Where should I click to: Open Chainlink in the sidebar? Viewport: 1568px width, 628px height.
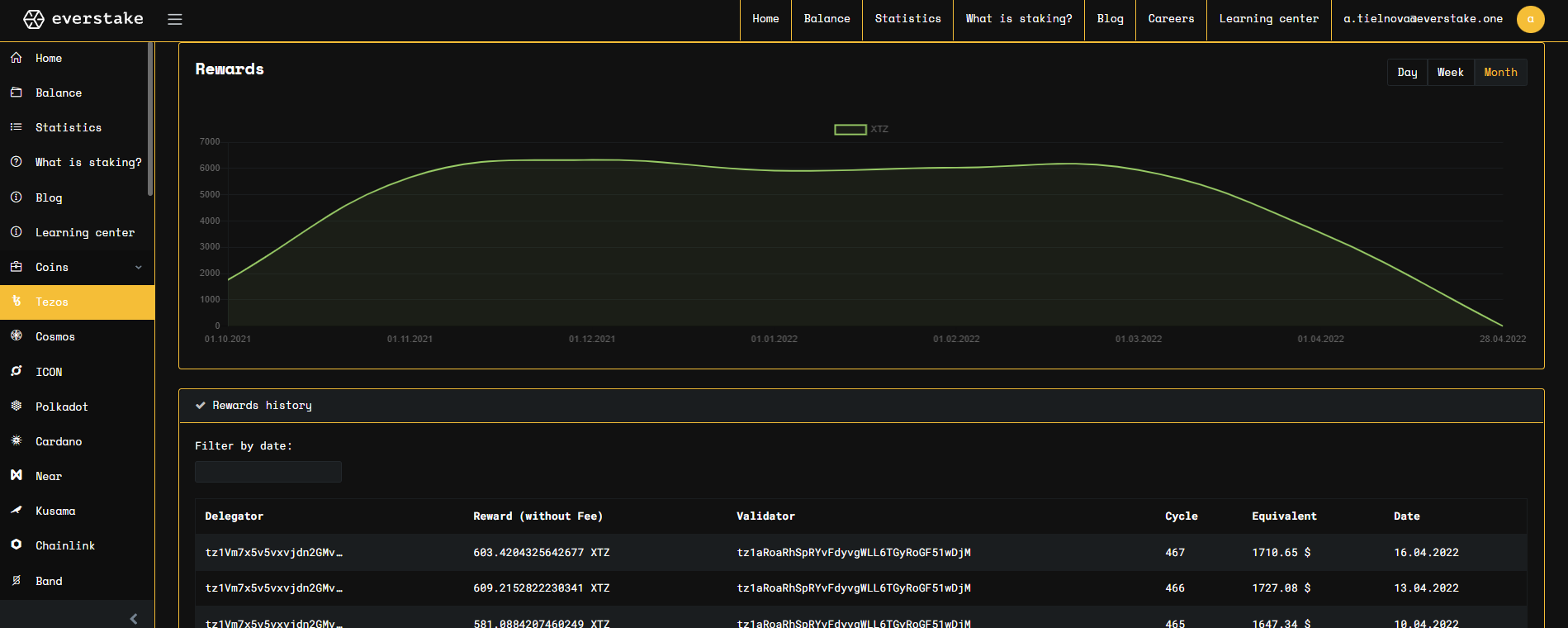coord(65,546)
